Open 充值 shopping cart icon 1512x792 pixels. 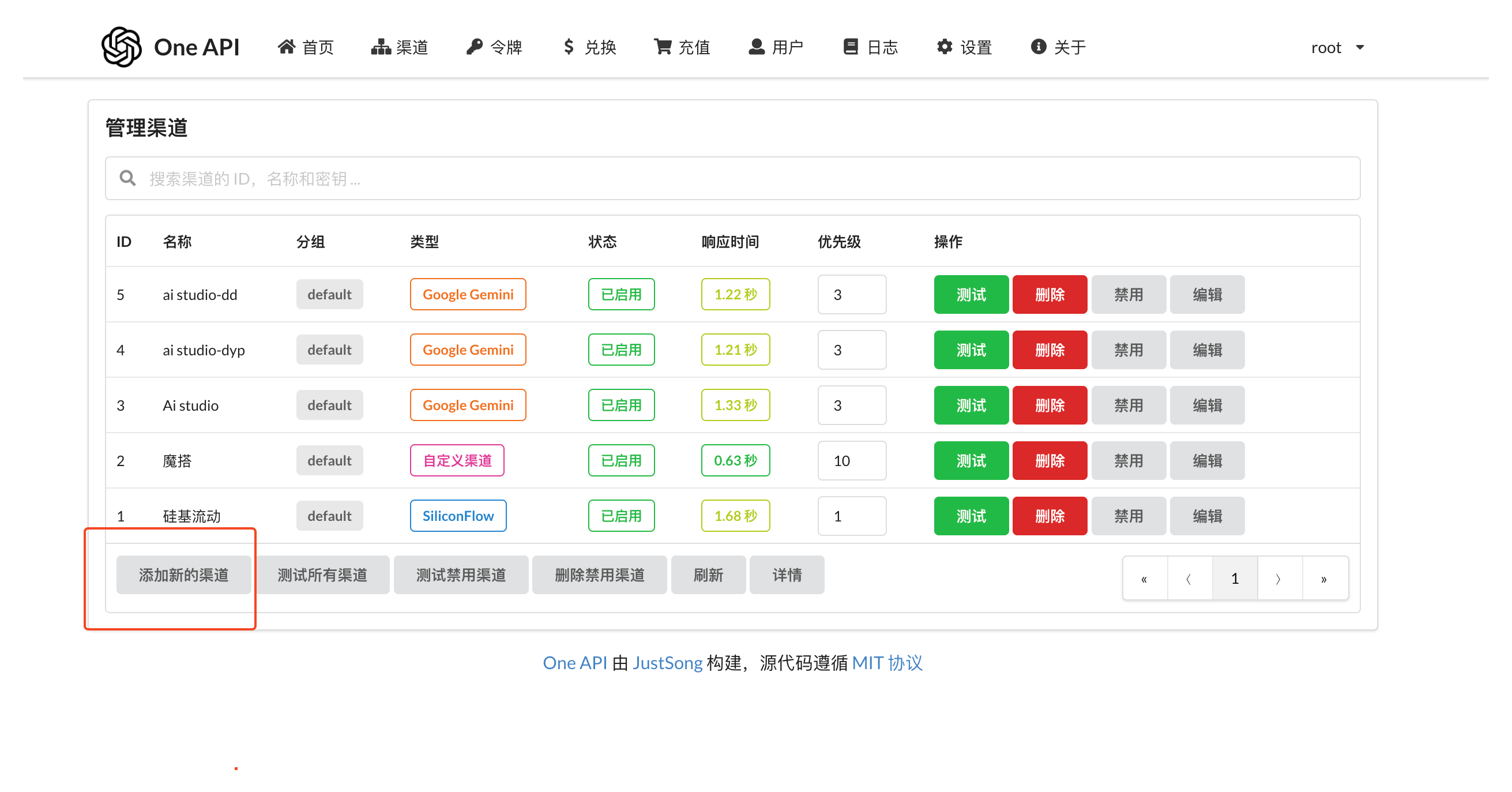click(x=663, y=47)
